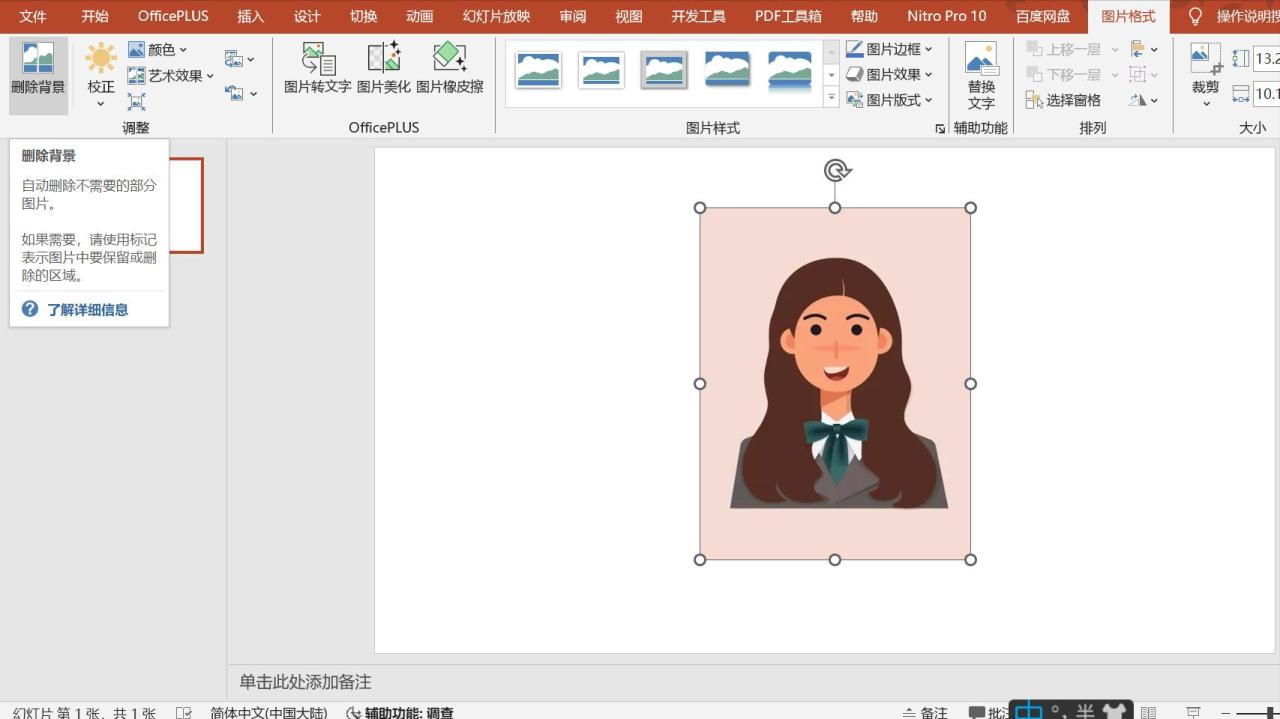The height and width of the screenshot is (719, 1280).
Task: Open the 动画 Animations tab
Action: (419, 16)
